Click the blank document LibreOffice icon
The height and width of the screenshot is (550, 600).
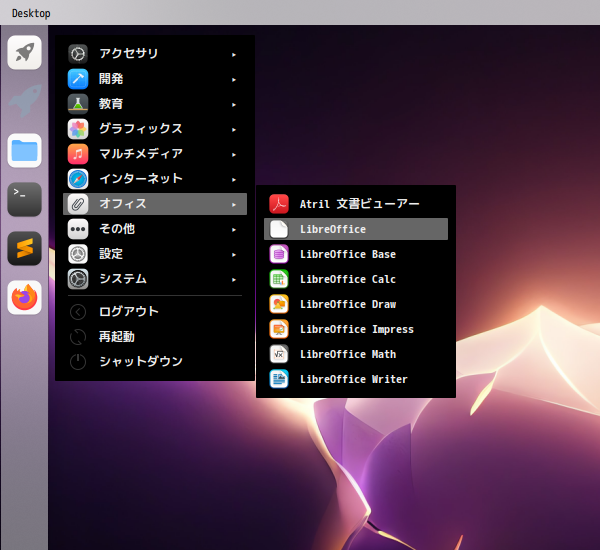point(279,229)
